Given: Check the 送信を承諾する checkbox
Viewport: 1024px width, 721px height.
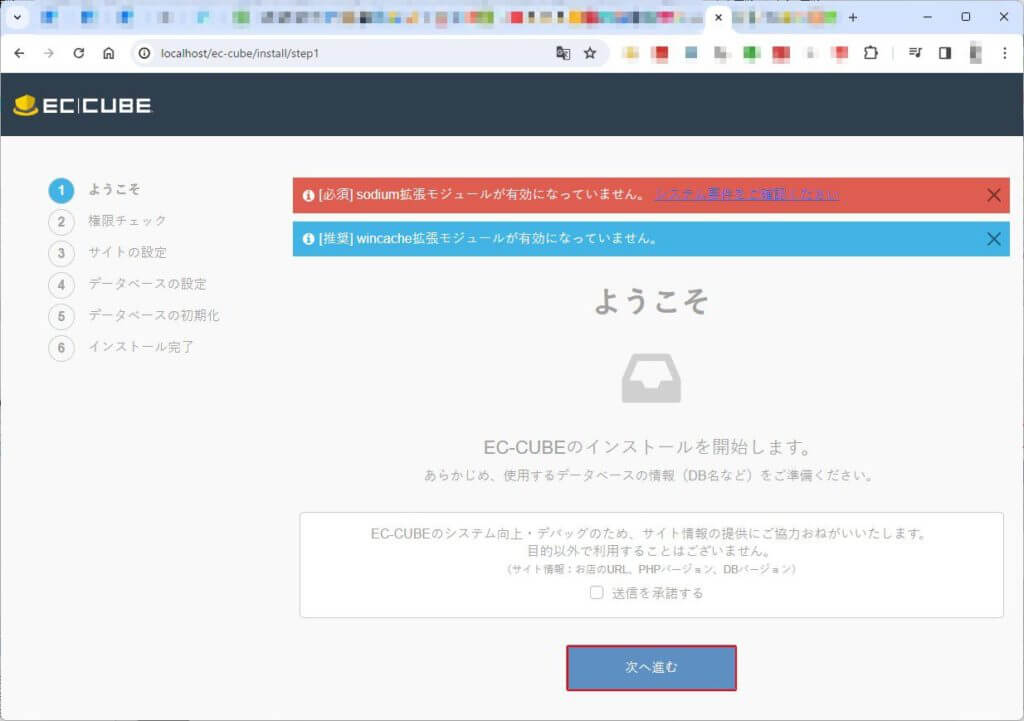Looking at the screenshot, I should pos(596,593).
